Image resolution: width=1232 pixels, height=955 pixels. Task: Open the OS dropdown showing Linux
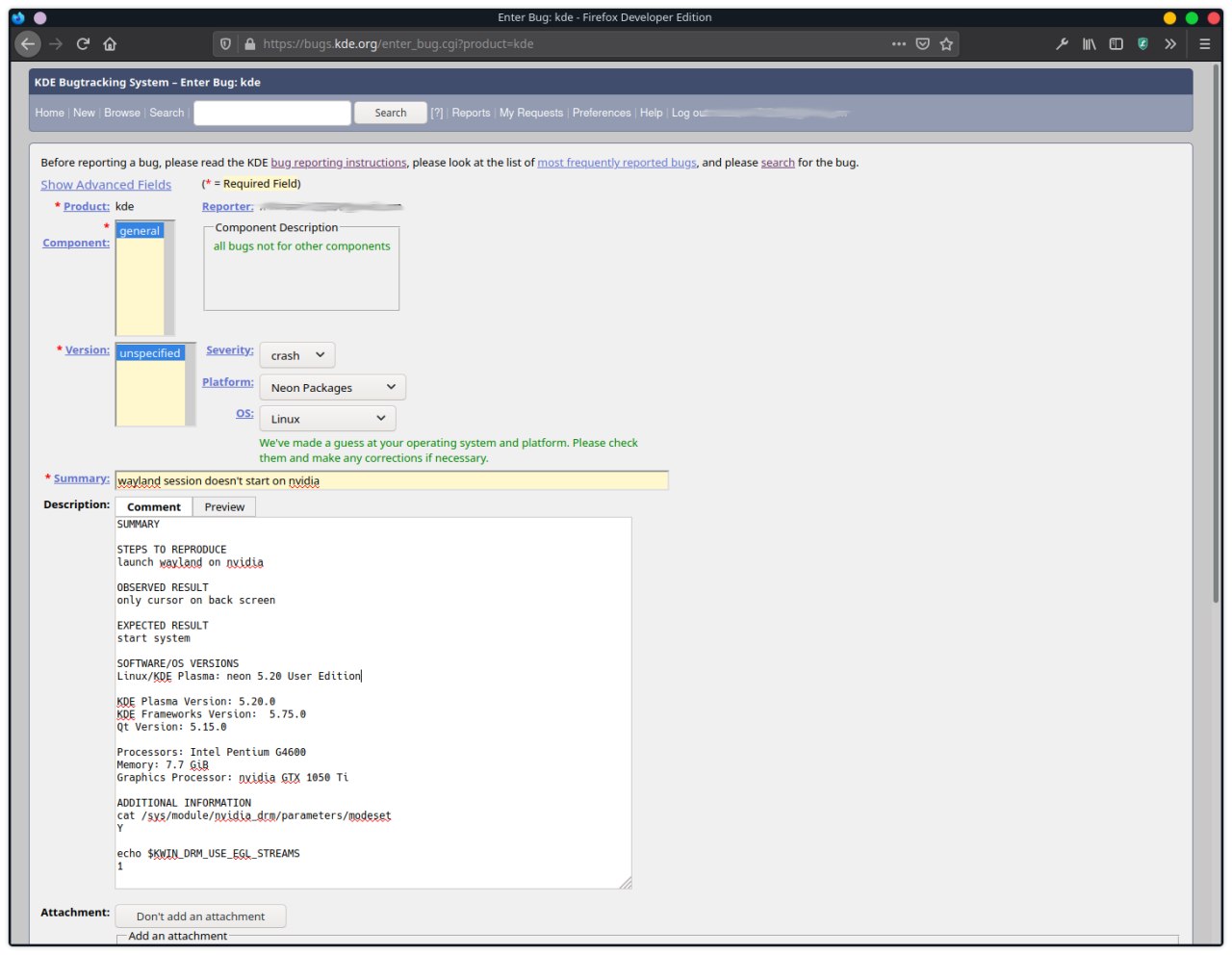pos(327,419)
